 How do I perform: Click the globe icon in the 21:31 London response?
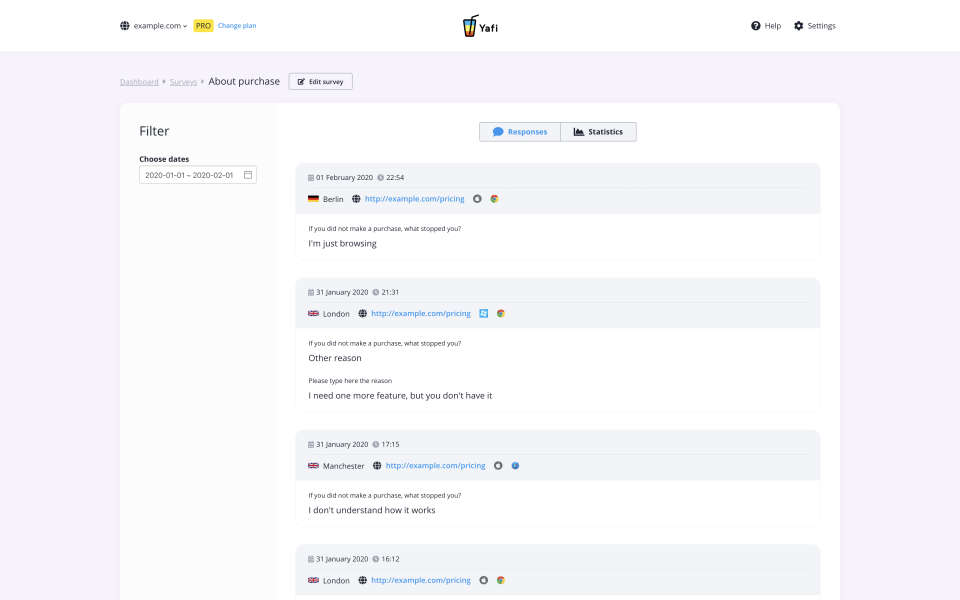tap(362, 313)
